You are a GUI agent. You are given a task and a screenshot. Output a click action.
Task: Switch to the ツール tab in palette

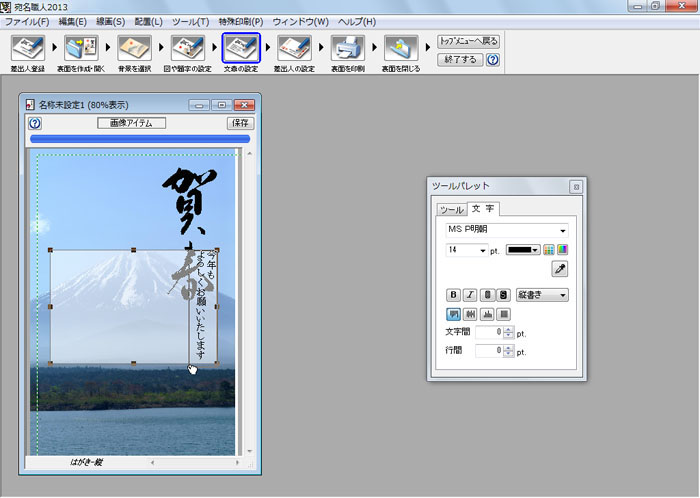coord(451,210)
